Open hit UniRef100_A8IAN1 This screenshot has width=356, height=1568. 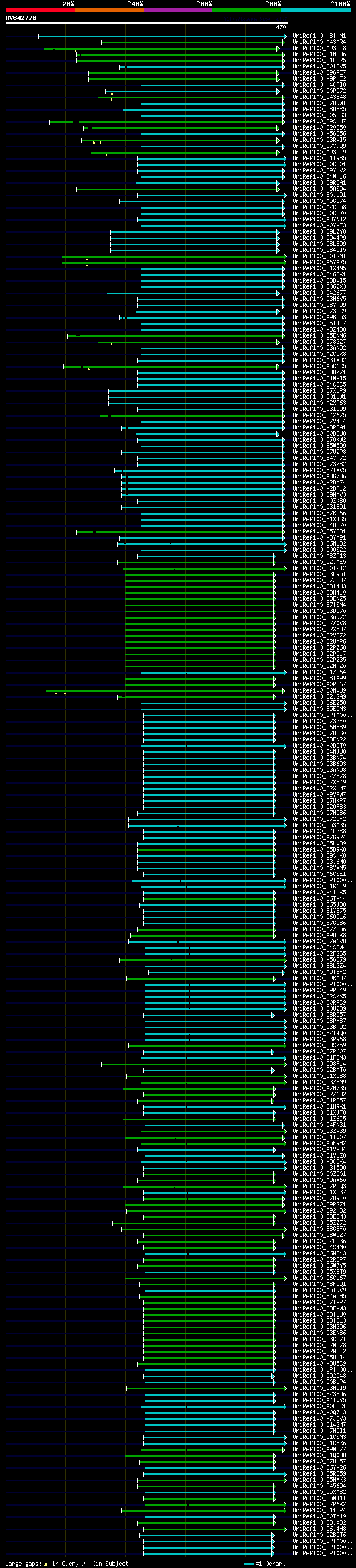(x=319, y=36)
